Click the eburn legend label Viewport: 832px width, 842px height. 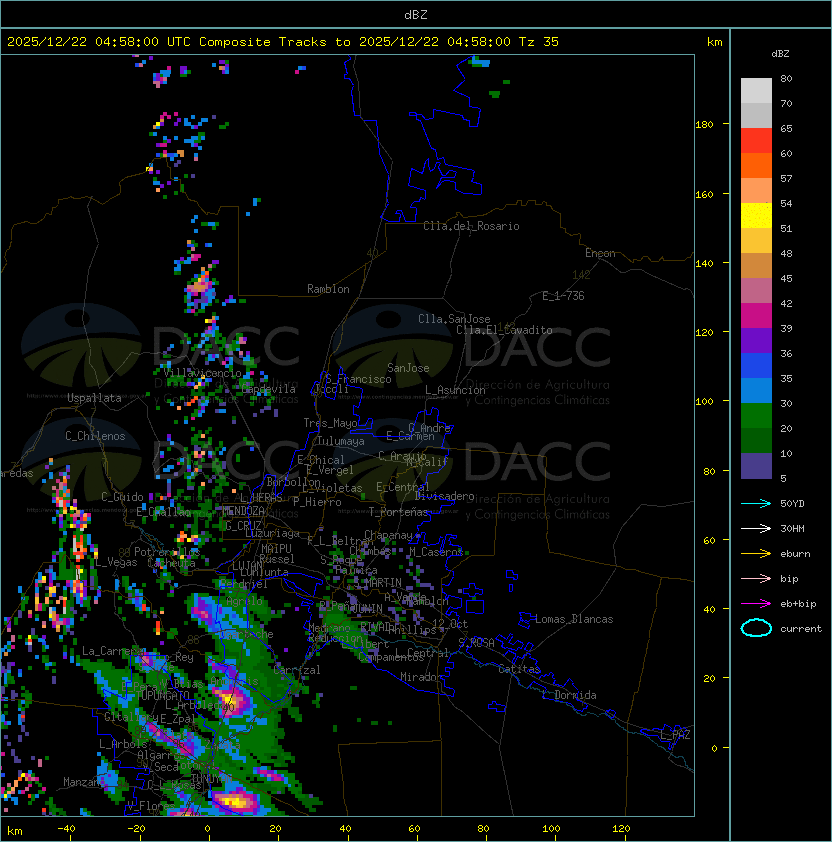pos(795,554)
